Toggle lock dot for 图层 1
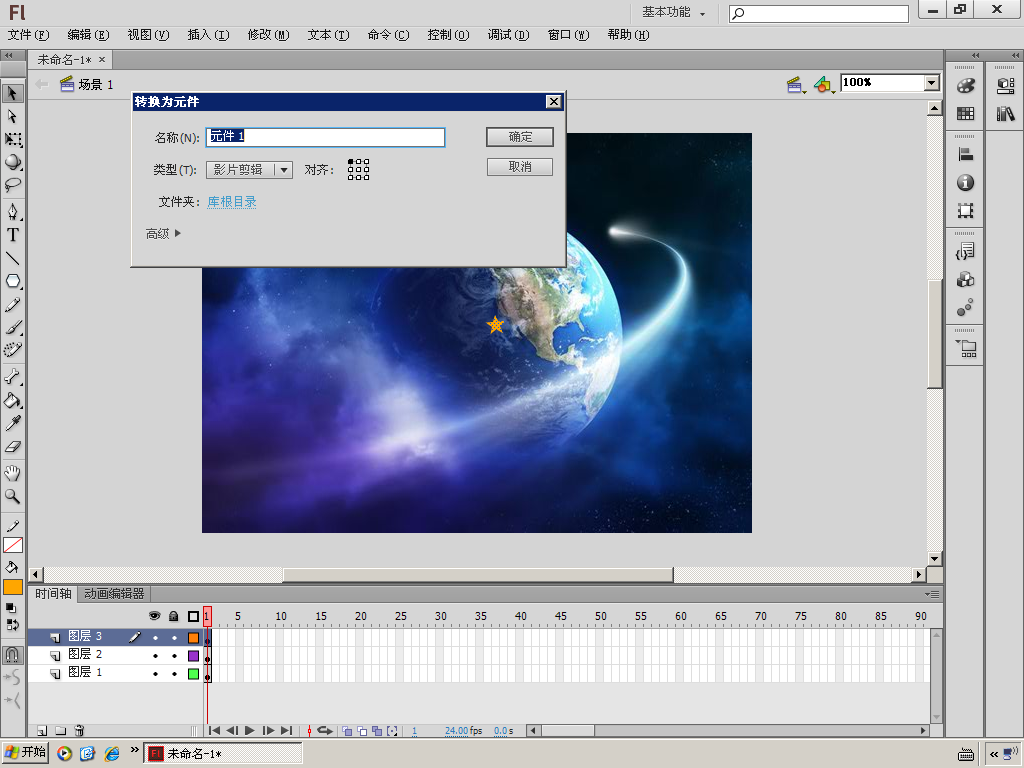The width and height of the screenshot is (1024, 768). 174,674
